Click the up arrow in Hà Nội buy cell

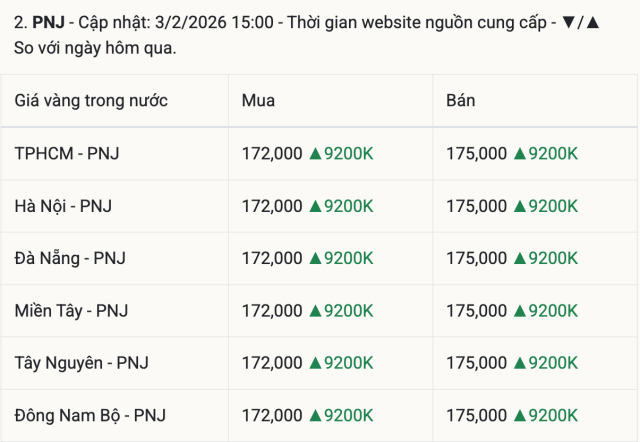click(314, 205)
